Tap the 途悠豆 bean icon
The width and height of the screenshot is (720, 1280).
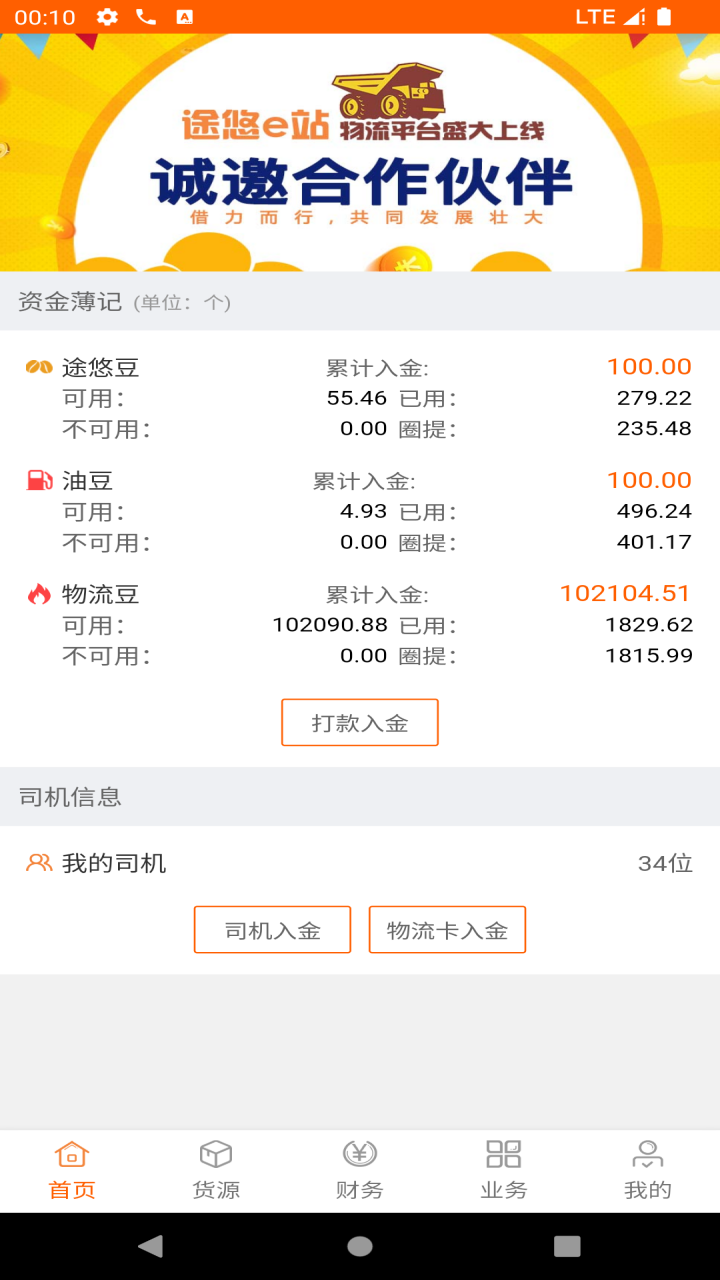(39, 367)
